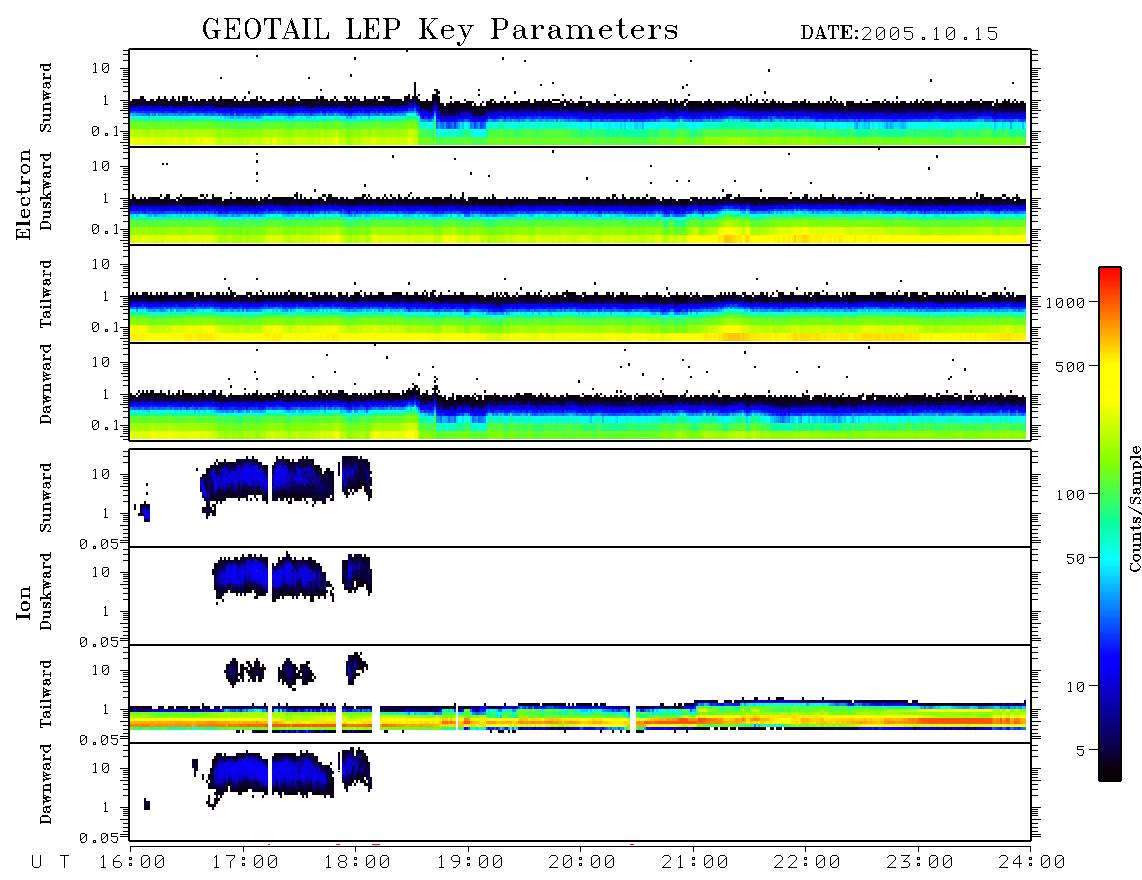Click the Electron "Tailward" panel label
Screen dimensions: 1142x880
[46, 293]
